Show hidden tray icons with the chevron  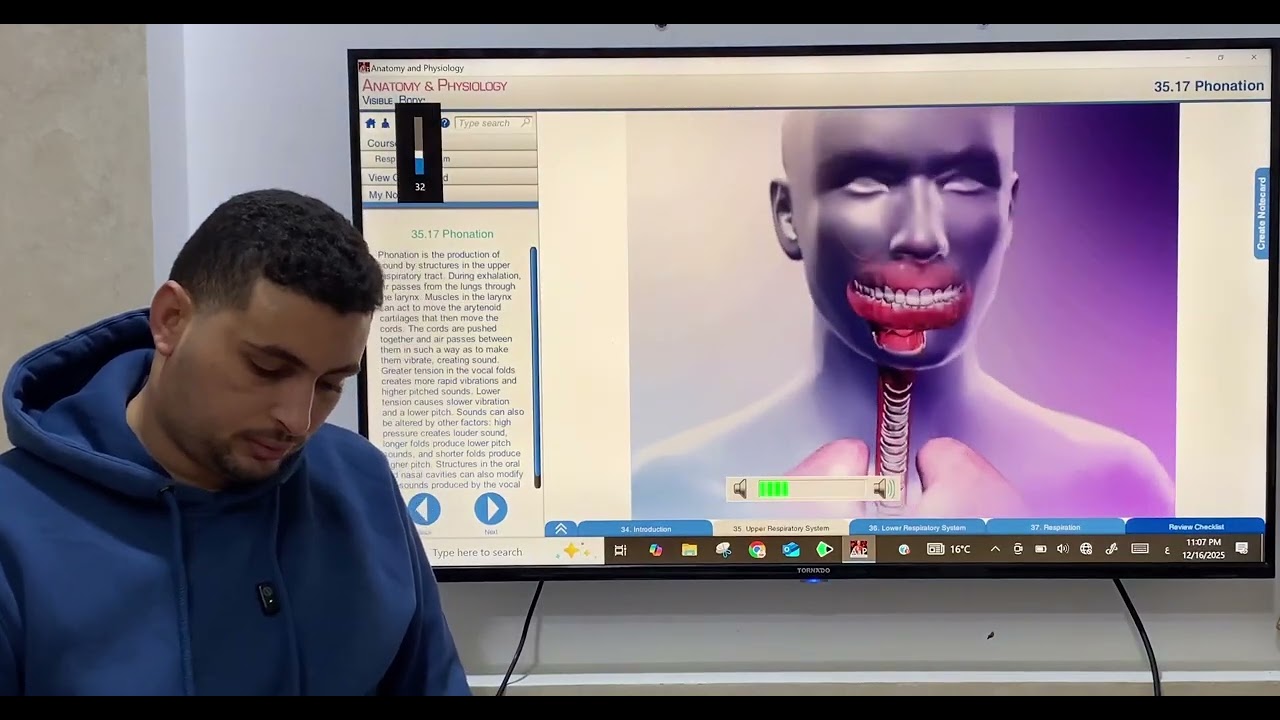tap(995, 549)
